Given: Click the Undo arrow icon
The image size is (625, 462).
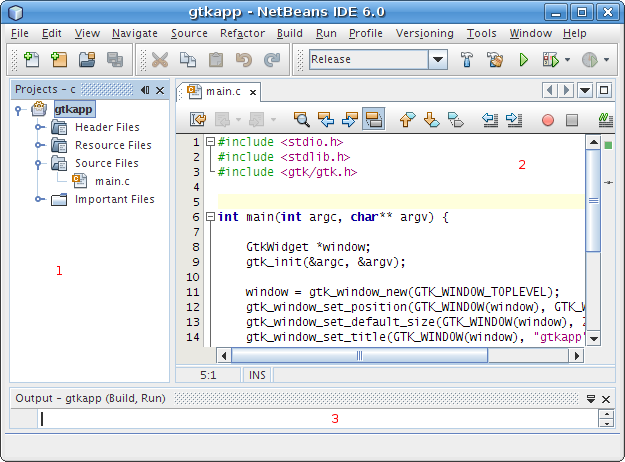Looking at the screenshot, I should point(244,60).
